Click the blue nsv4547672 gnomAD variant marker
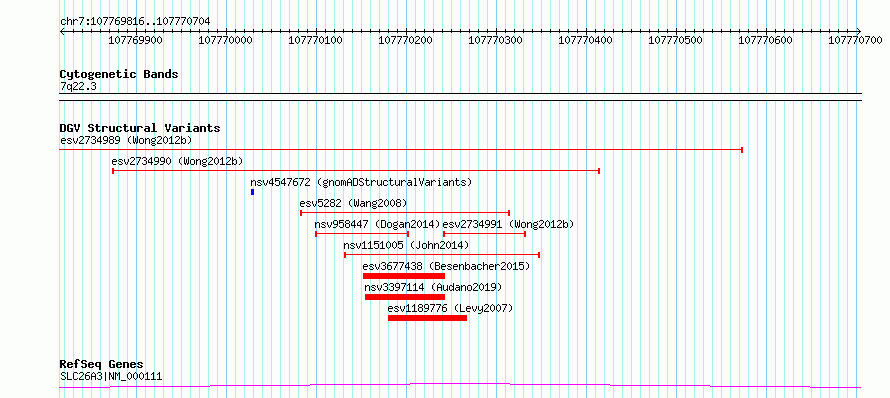This screenshot has width=890, height=398. 252,192
